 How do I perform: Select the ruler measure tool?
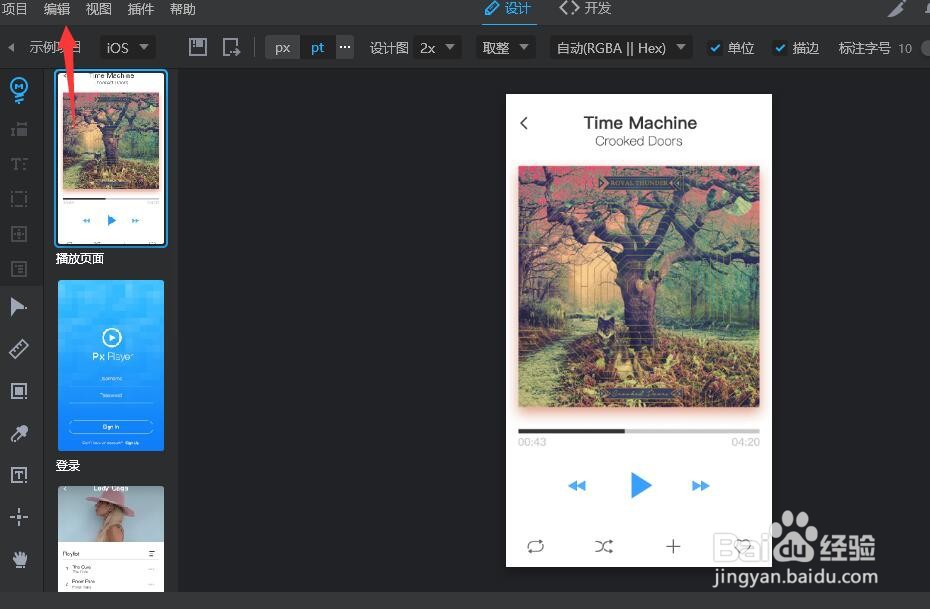click(x=19, y=349)
